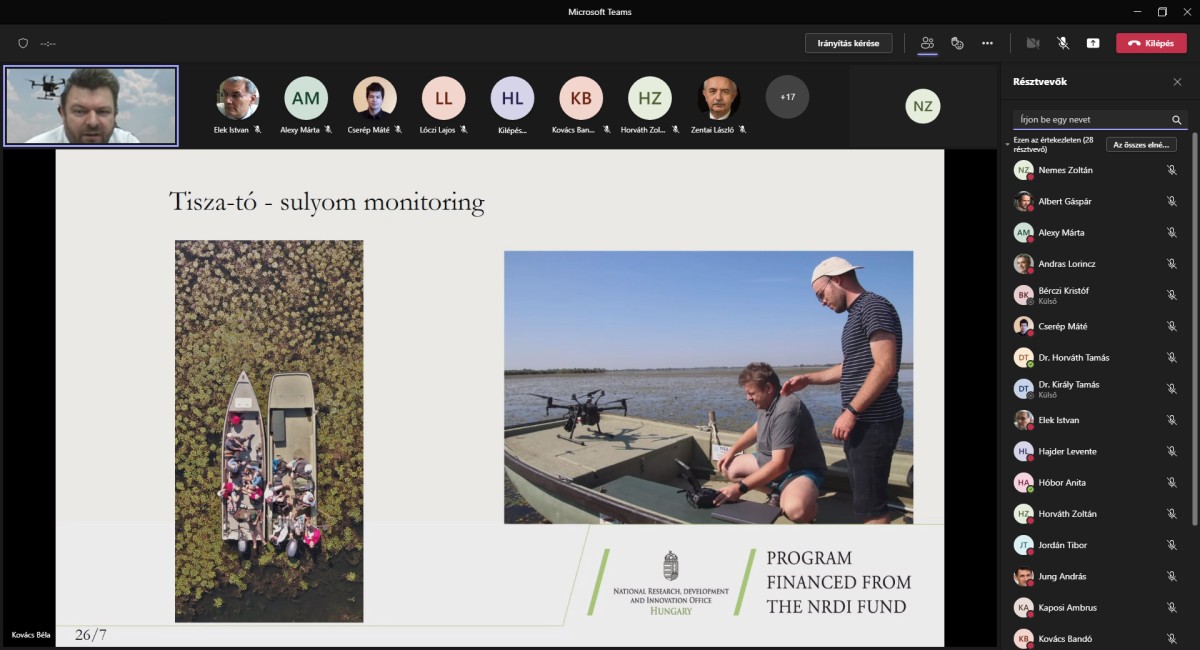
Task: Click the search magnifier icon
Action: click(1177, 119)
